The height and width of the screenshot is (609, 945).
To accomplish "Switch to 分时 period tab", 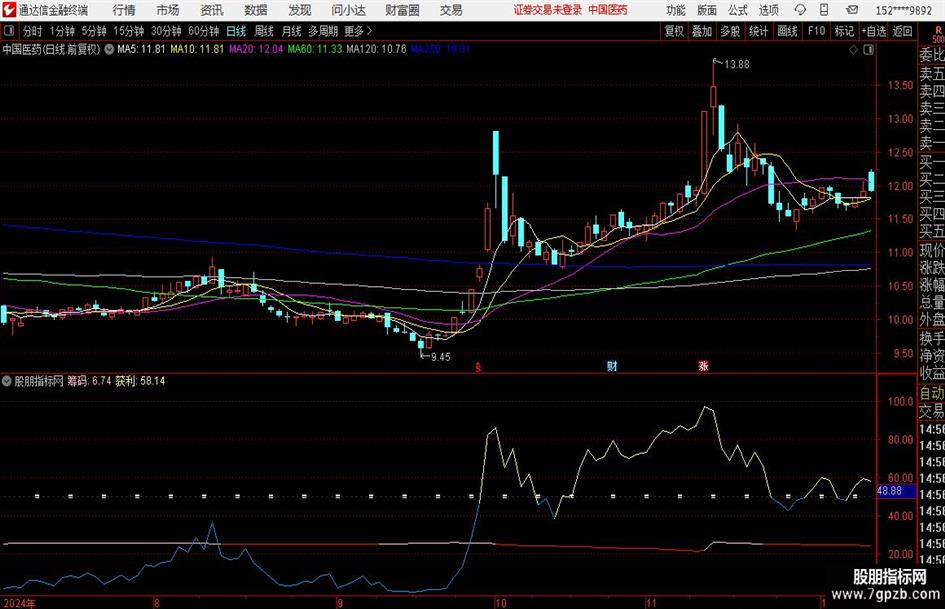I will point(33,31).
